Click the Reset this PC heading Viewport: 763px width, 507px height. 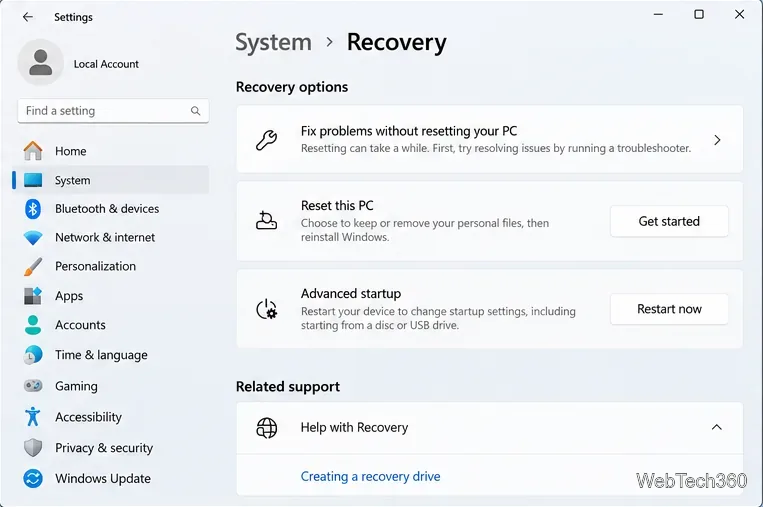click(337, 205)
